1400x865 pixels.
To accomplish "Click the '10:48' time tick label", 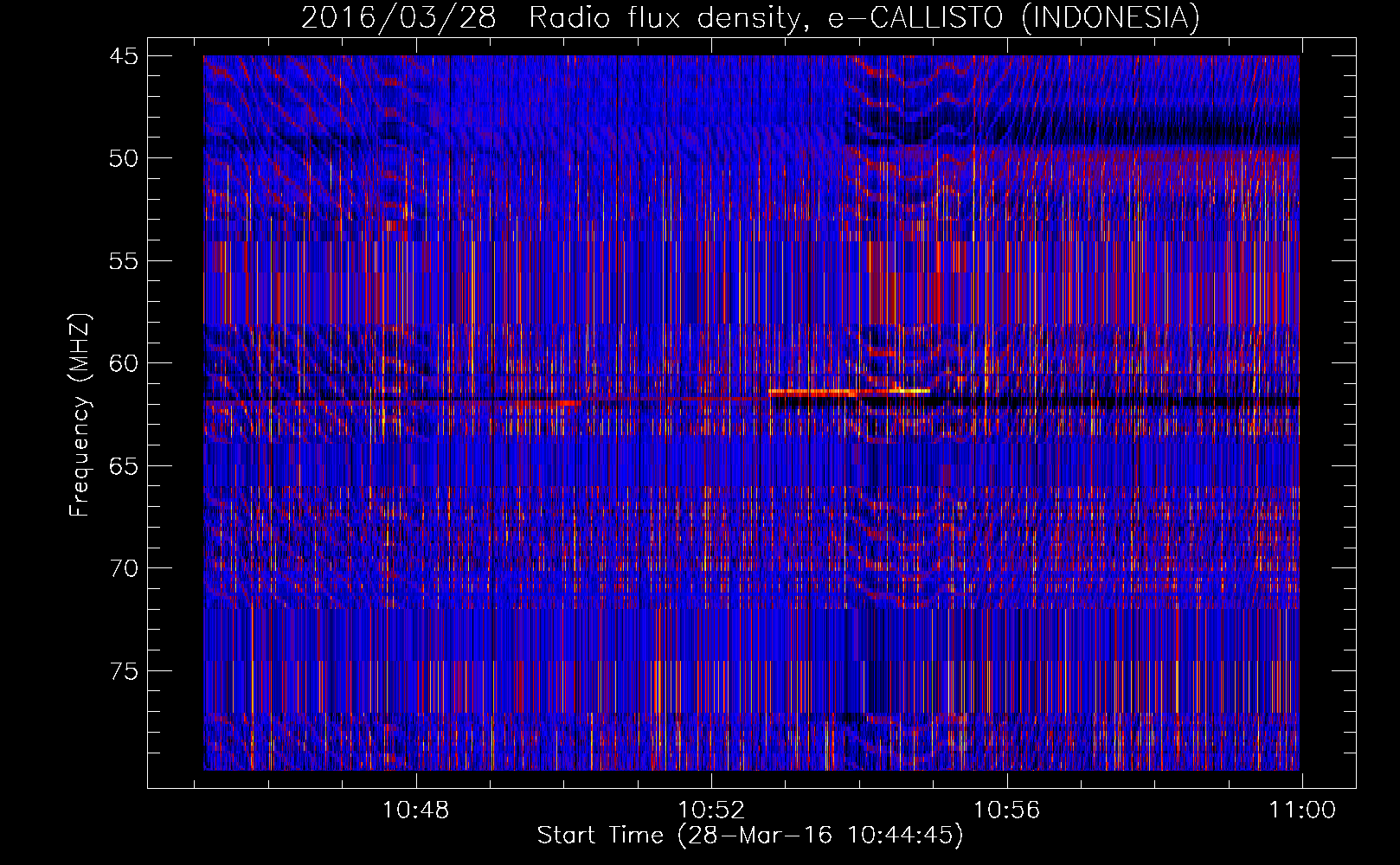I will coord(416,811).
